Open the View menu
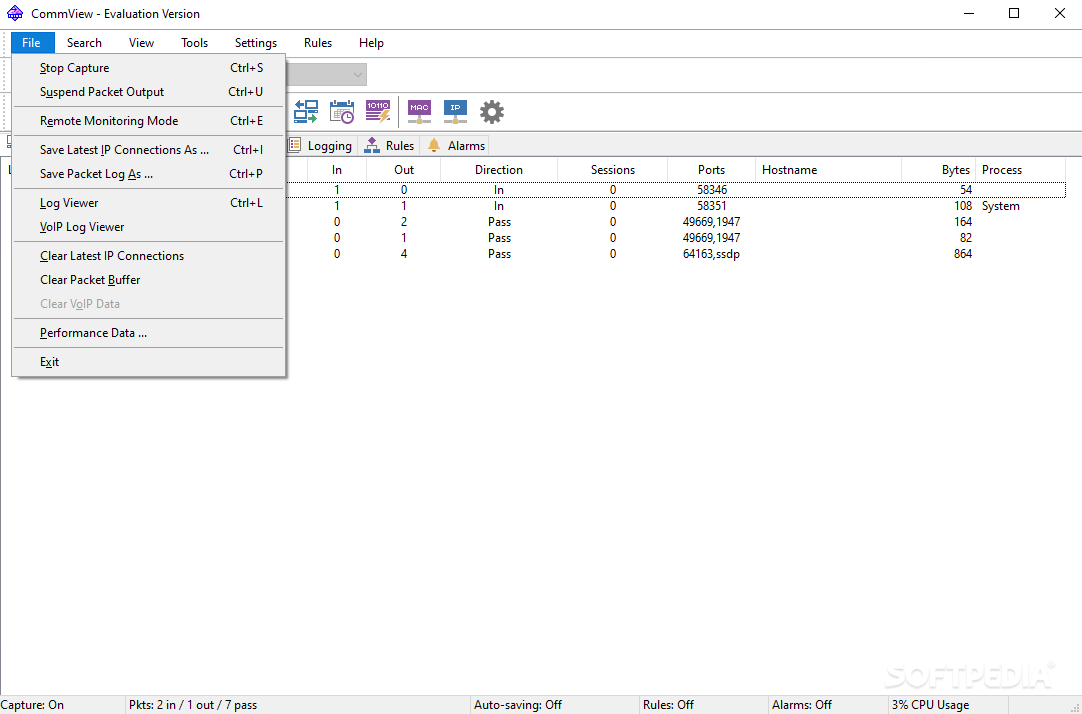The image size is (1082, 714). click(141, 43)
